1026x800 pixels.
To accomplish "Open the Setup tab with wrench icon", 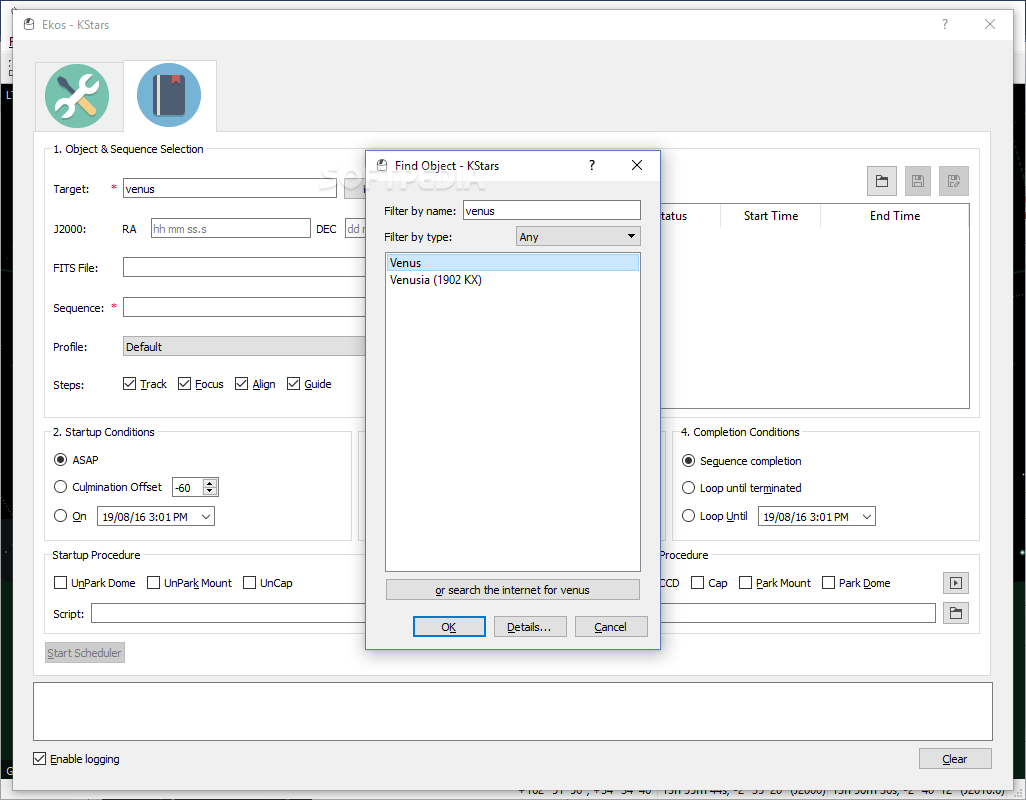I will click(x=77, y=96).
